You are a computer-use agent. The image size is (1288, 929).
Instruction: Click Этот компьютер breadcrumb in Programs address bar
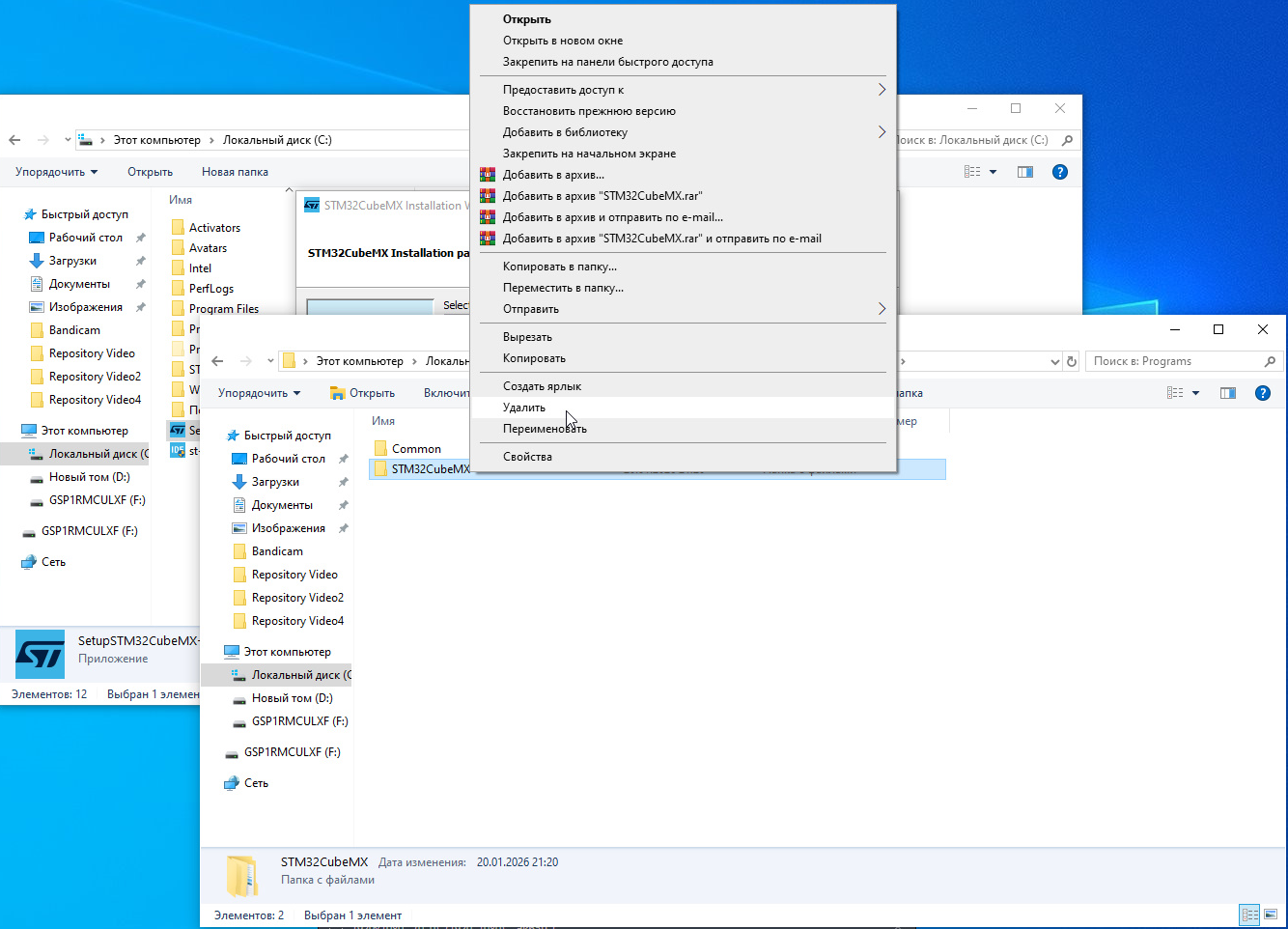360,361
